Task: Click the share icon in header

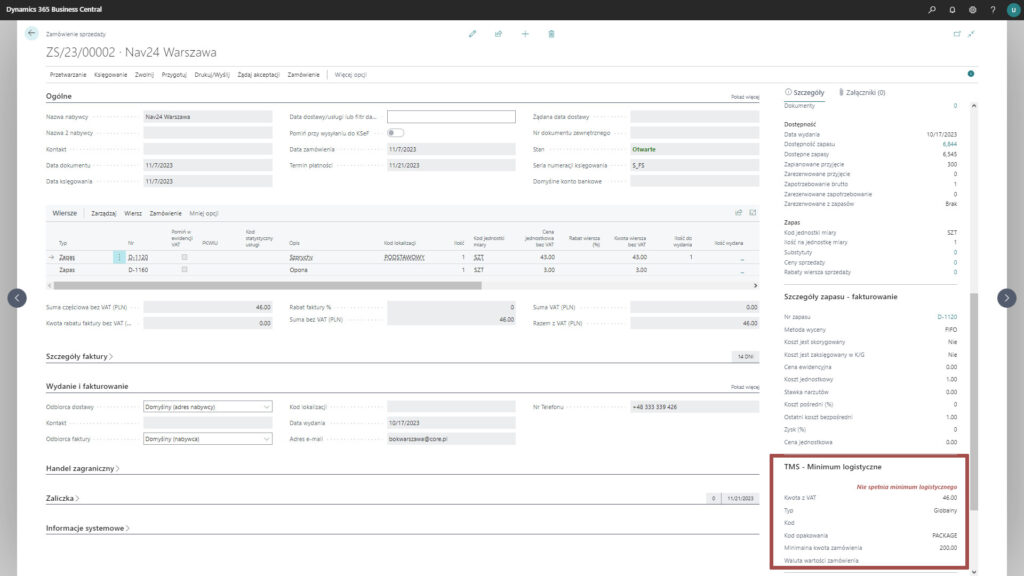Action: (498, 34)
